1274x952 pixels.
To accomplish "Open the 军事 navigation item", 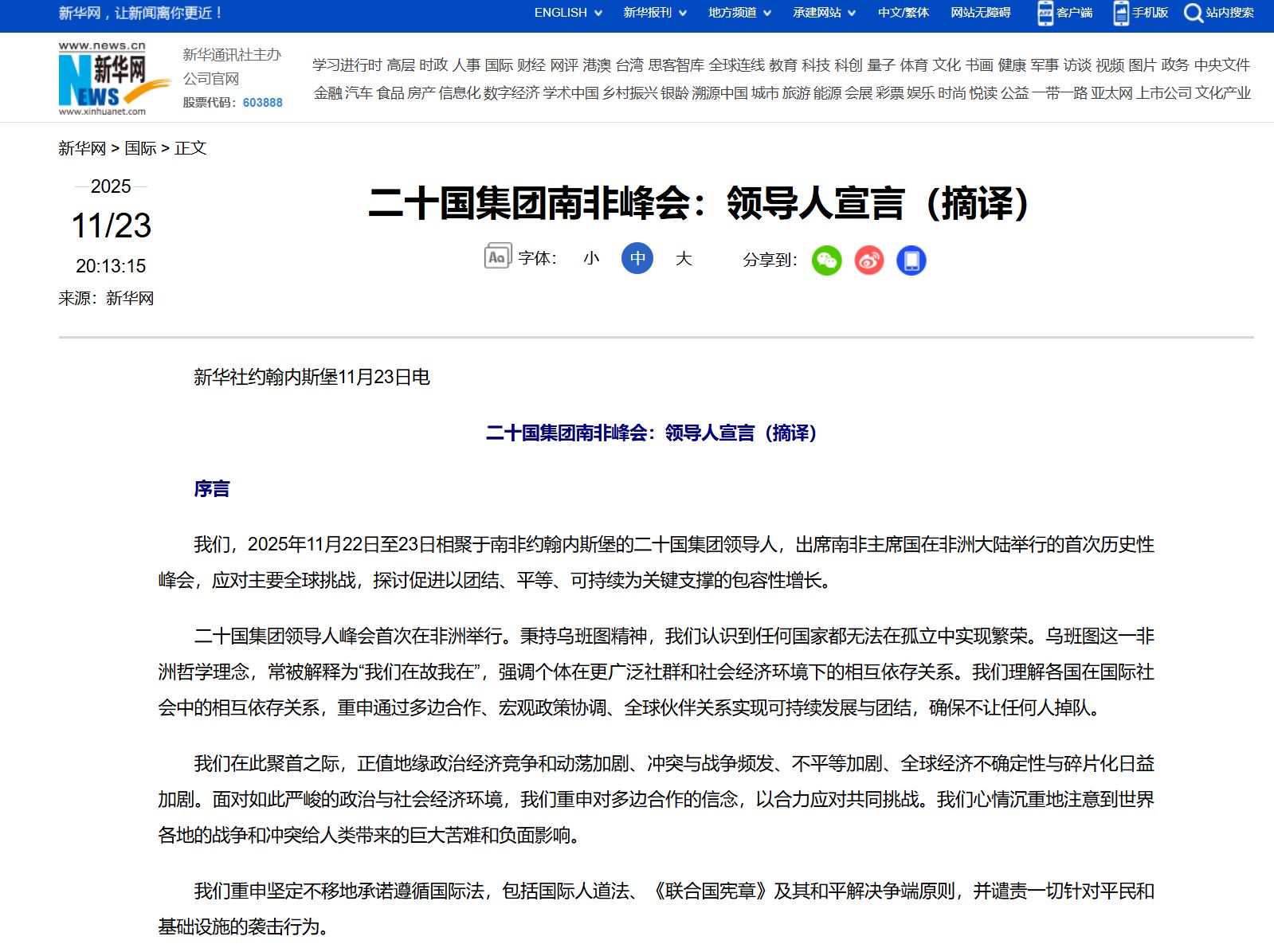I will [1045, 65].
